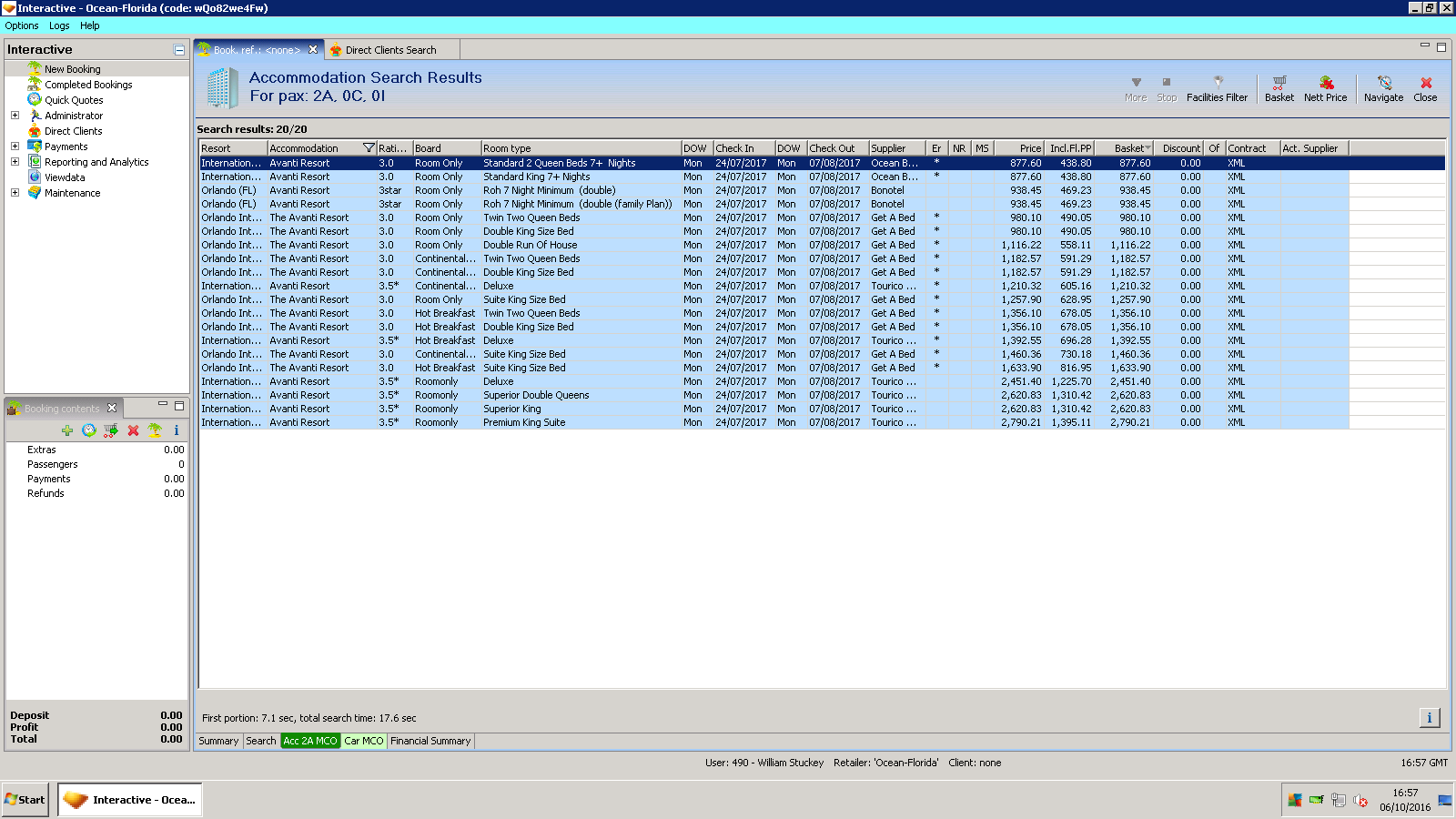Click the red X delete icon in Booking contents
The width and height of the screenshot is (1456, 819).
pos(133,430)
